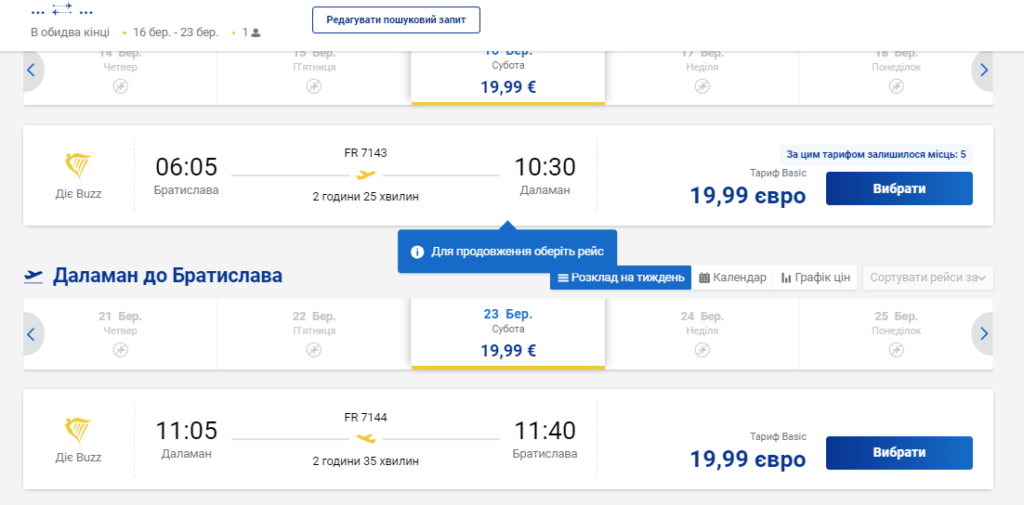The width and height of the screenshot is (1024, 505).
Task: Go to previous return dates with left arrow
Action: [x=31, y=334]
